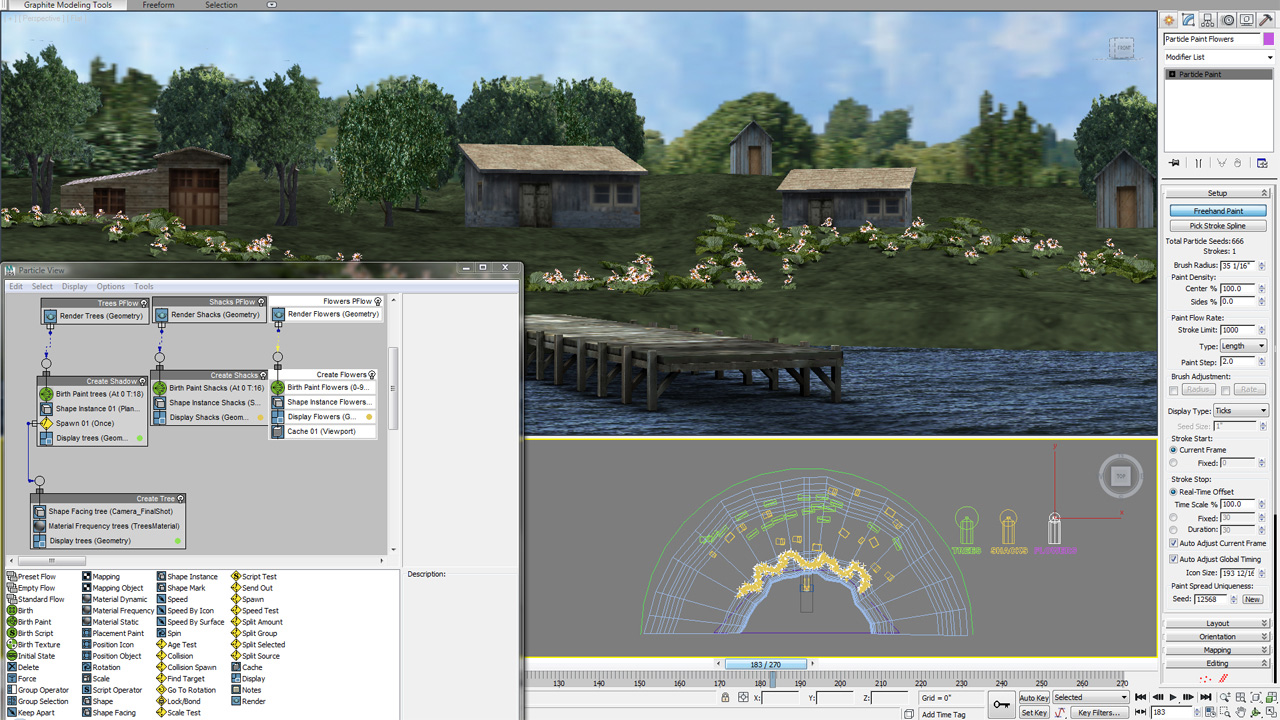1280x720 pixels.
Task: Open Time Configuration icon
Action: click(1211, 712)
